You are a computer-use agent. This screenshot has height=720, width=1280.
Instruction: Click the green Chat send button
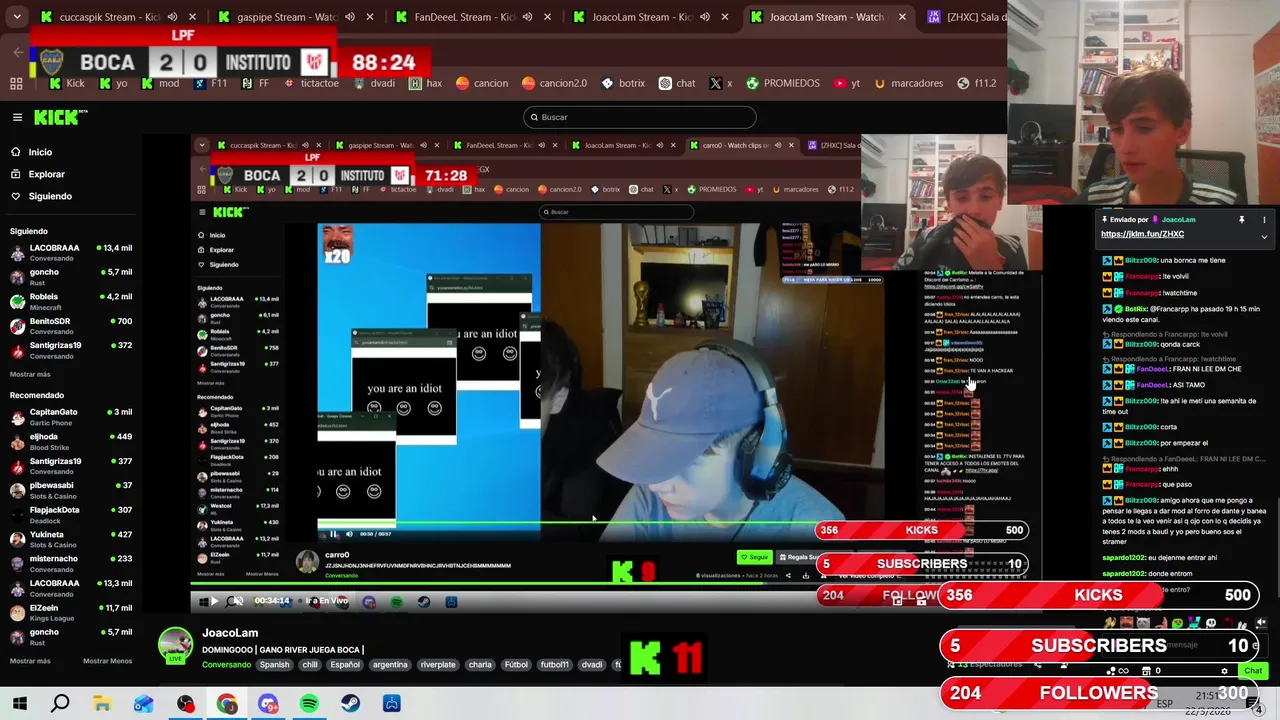pos(1253,671)
